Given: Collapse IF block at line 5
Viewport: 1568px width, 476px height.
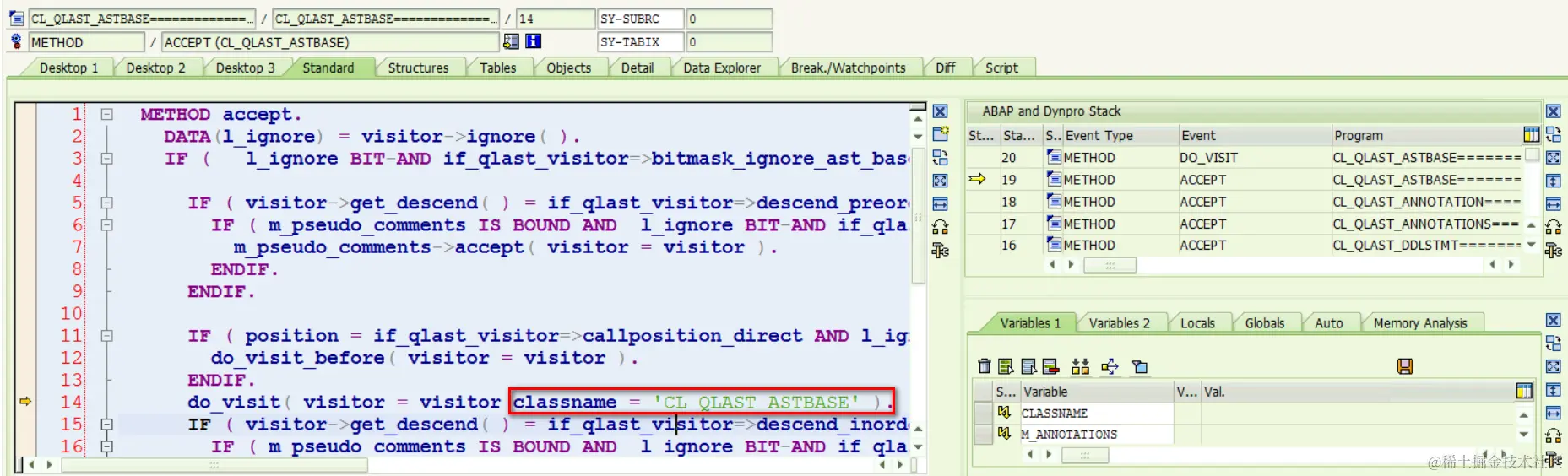Looking at the screenshot, I should point(107,203).
